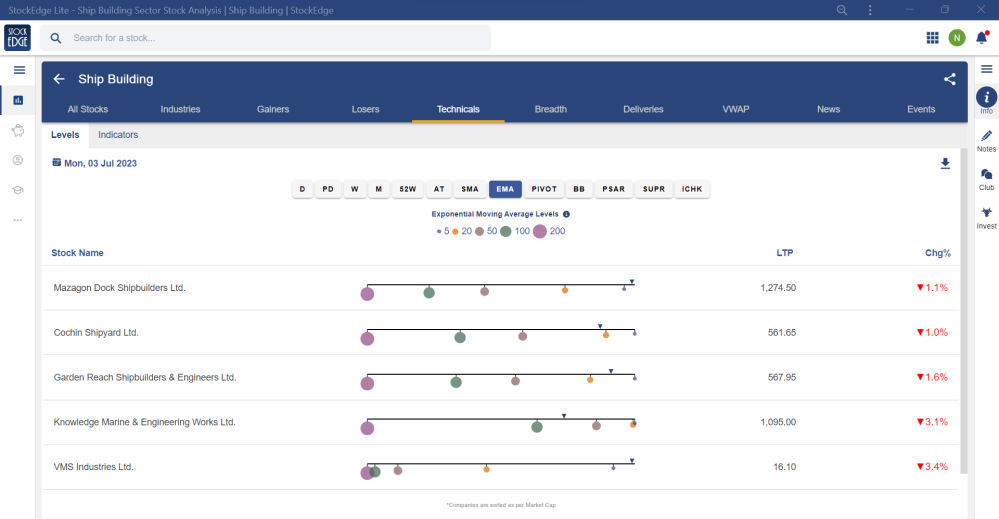Open the Info icon in right sidebar
Screen dimensions: 999x519
coord(986,97)
